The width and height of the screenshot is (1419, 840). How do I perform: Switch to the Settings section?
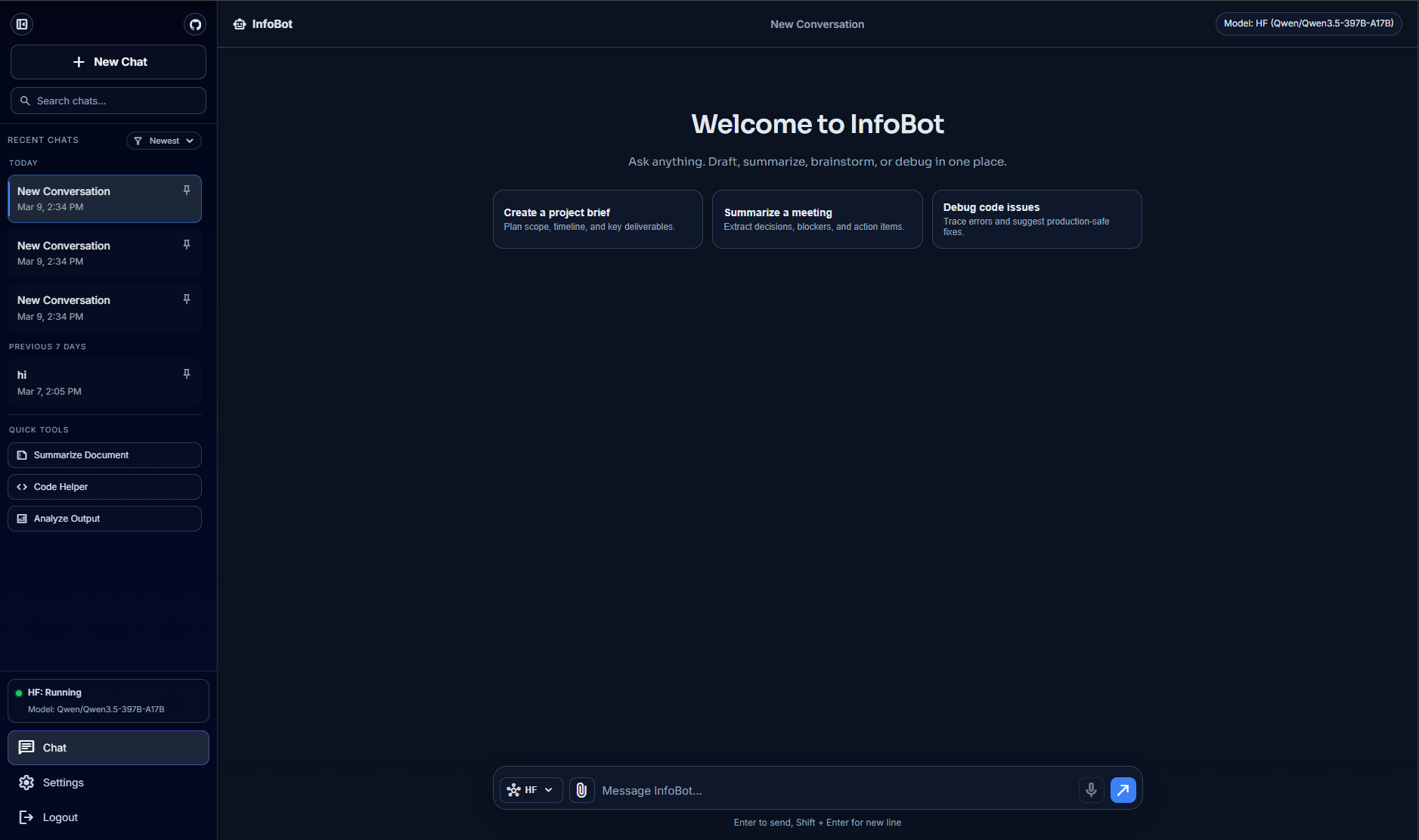pyautogui.click(x=63, y=782)
